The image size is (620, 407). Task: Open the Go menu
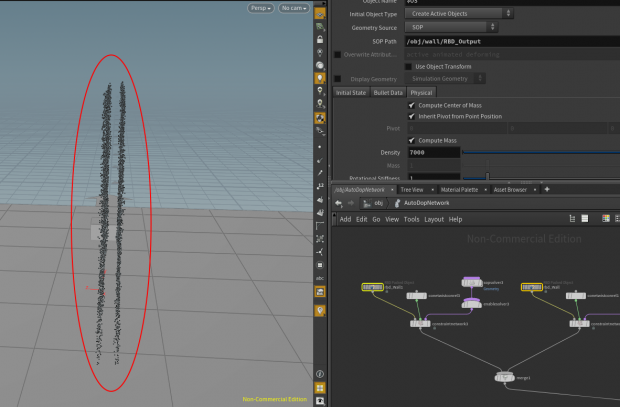click(x=376, y=219)
